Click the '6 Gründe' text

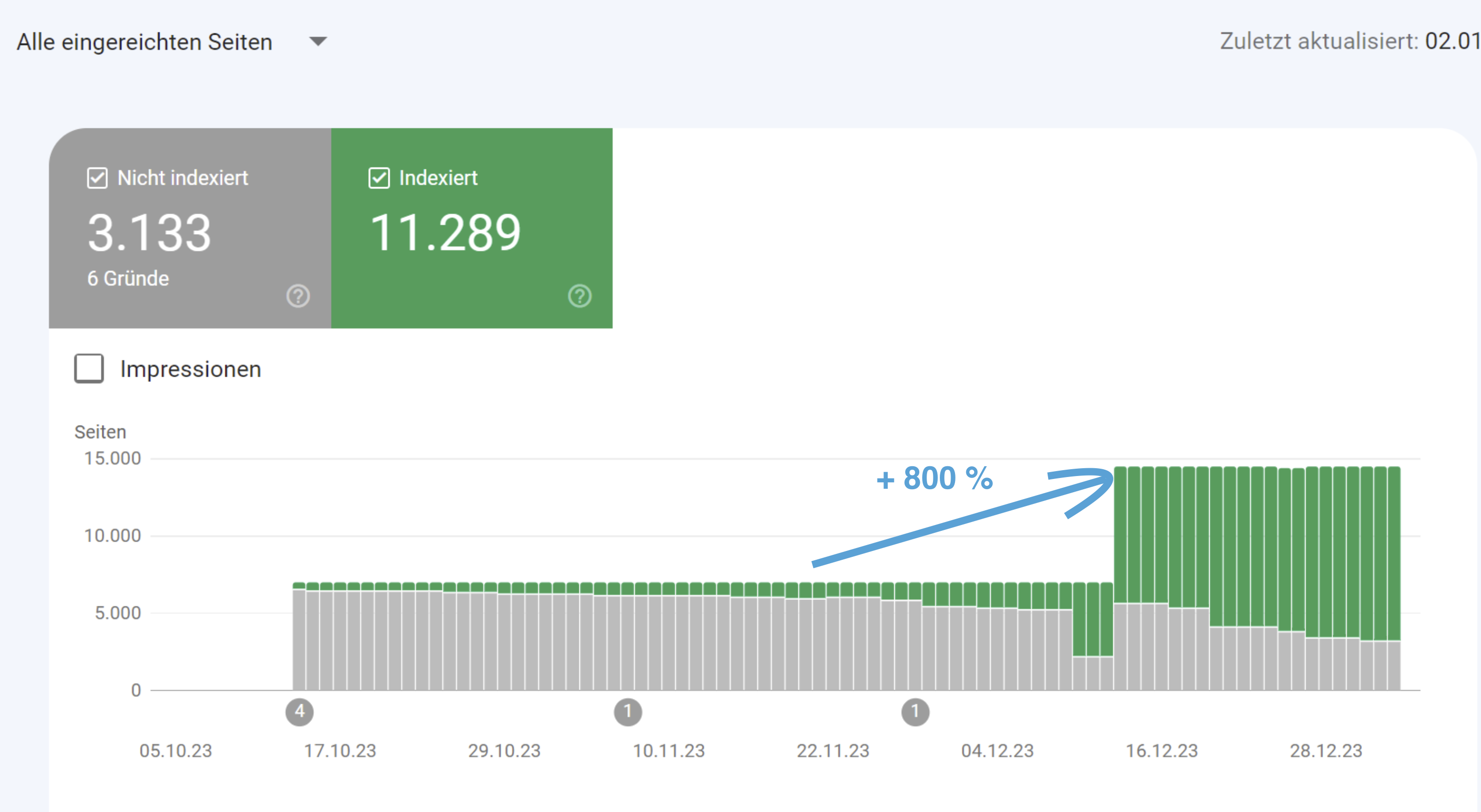(x=128, y=278)
